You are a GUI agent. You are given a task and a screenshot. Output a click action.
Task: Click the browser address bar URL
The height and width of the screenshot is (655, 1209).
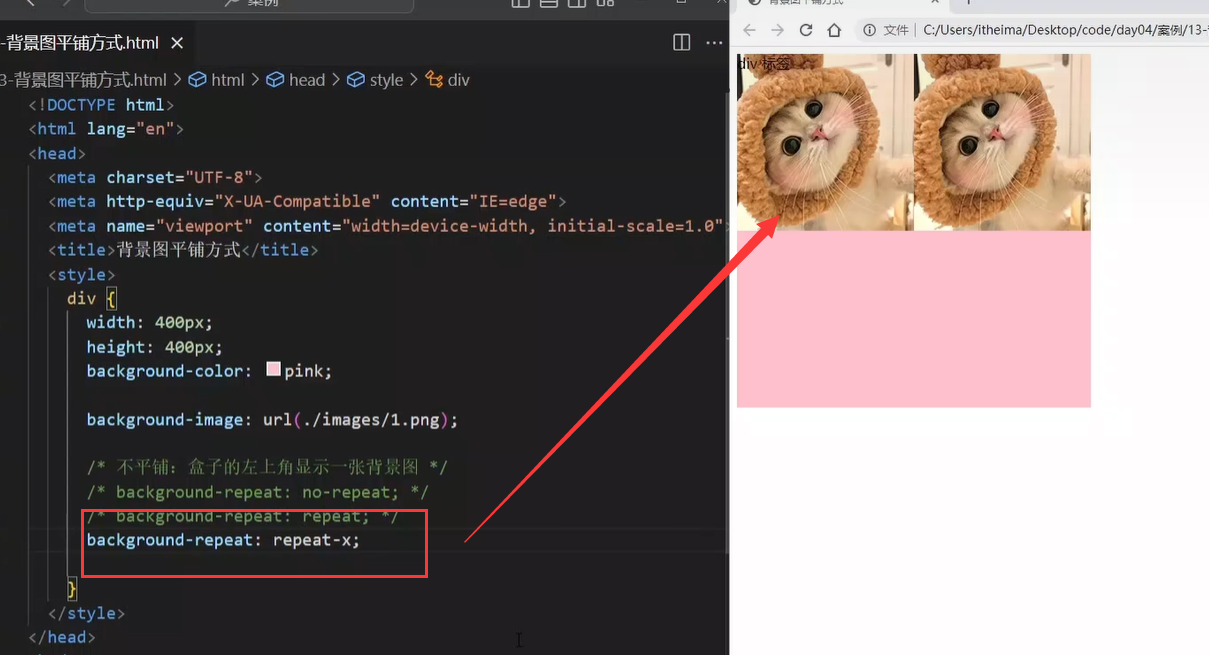pyautogui.click(x=1060, y=30)
